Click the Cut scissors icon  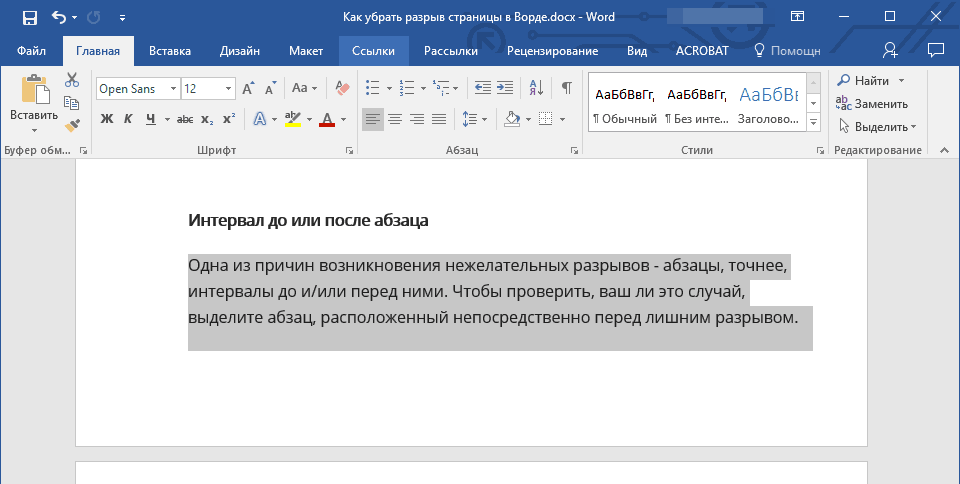coord(72,80)
